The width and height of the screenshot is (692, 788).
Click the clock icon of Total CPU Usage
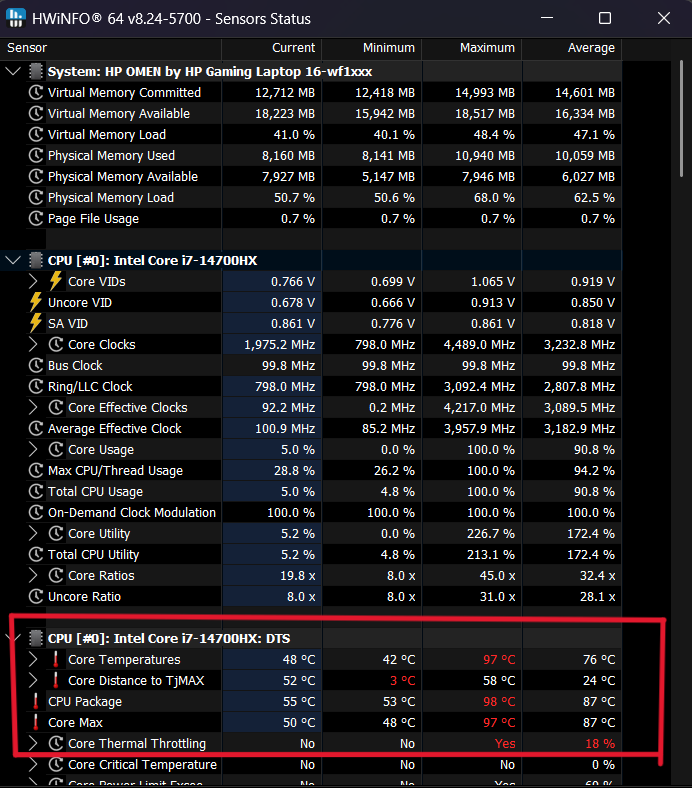pos(36,491)
